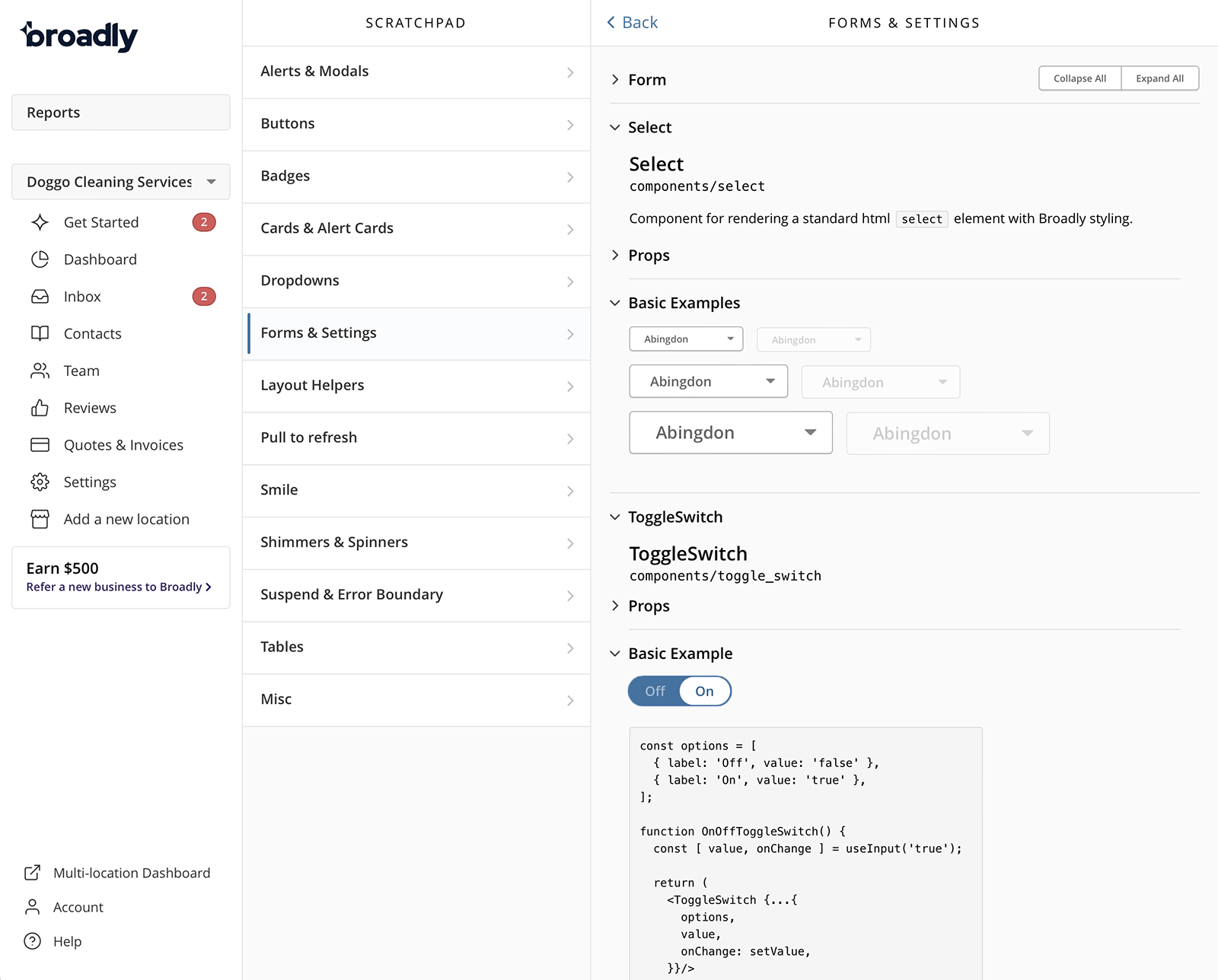Collapse the Basic Example section
The width and height of the screenshot is (1218, 980).
[671, 654]
